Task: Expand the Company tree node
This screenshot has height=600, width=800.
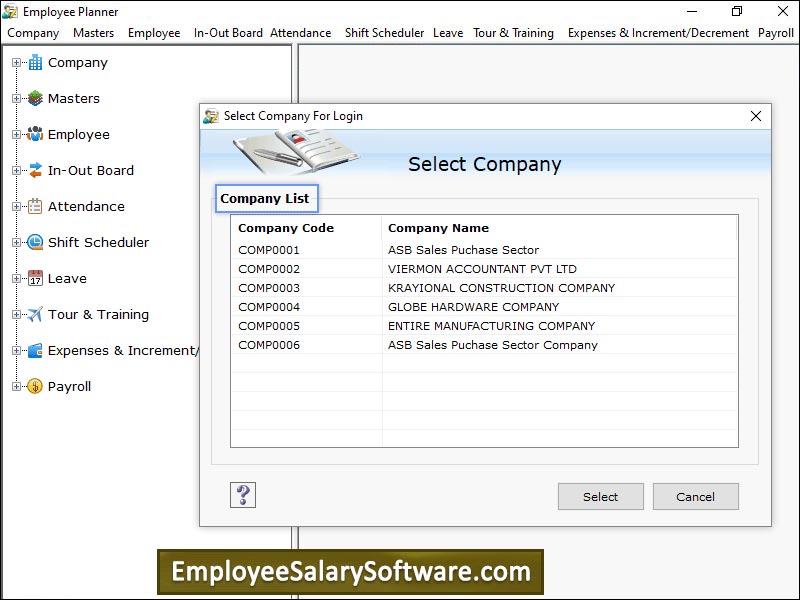Action: point(16,63)
